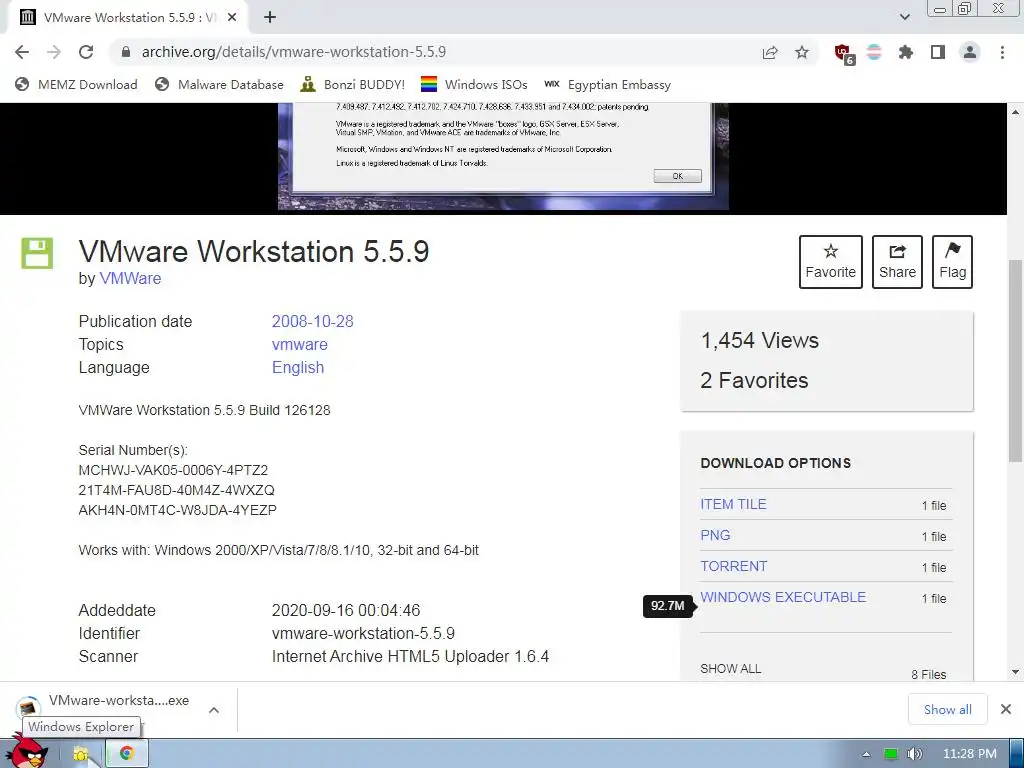The image size is (1024, 768).
Task: Open the Bonzi BUDDY! bookmark
Action: point(353,85)
